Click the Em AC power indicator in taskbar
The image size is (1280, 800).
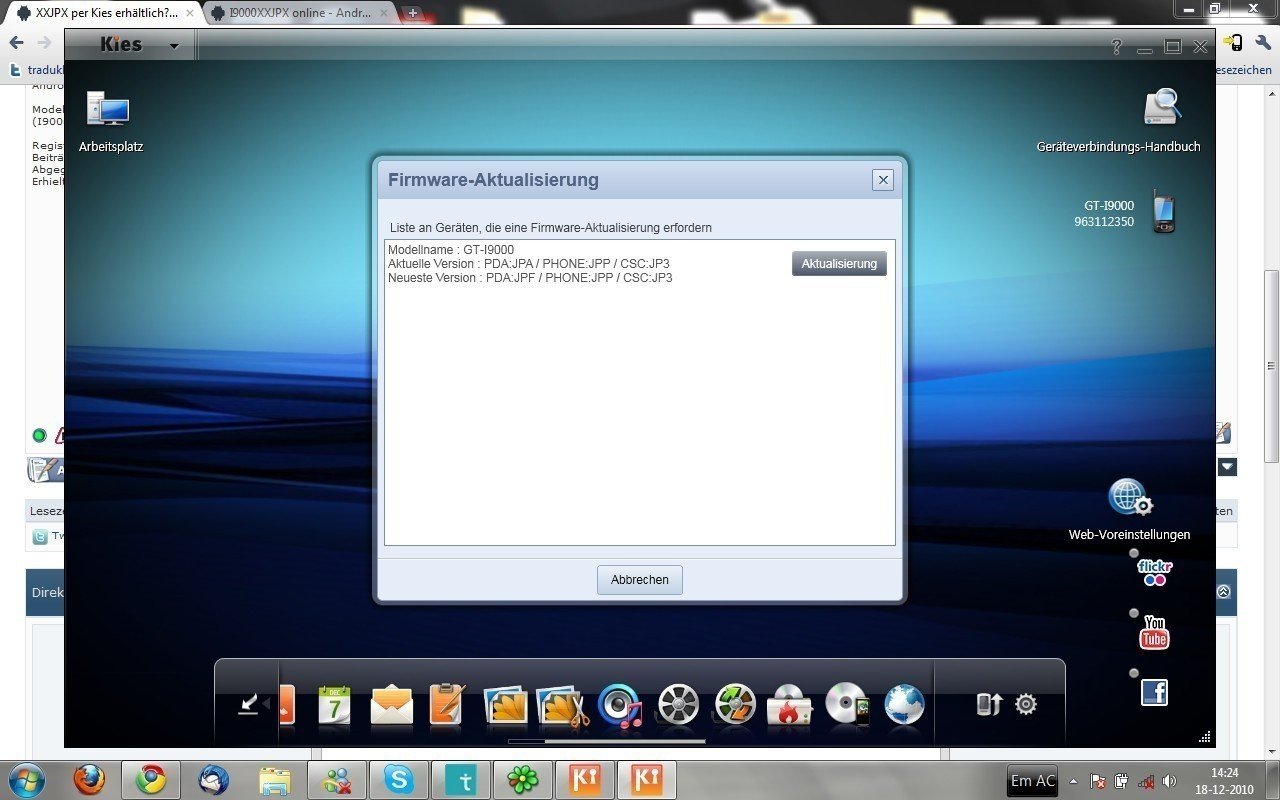coord(1032,781)
